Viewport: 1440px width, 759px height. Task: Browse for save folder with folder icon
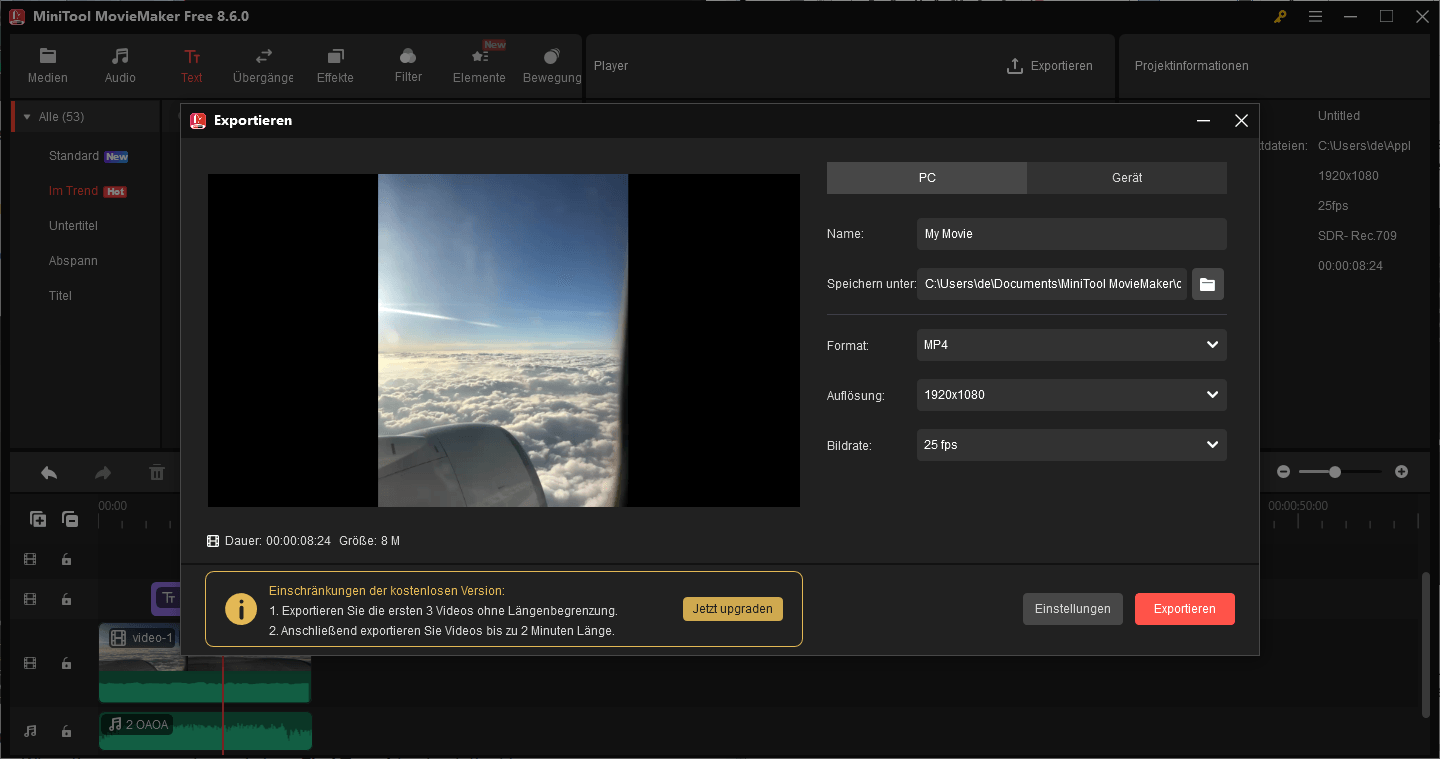pos(1207,284)
